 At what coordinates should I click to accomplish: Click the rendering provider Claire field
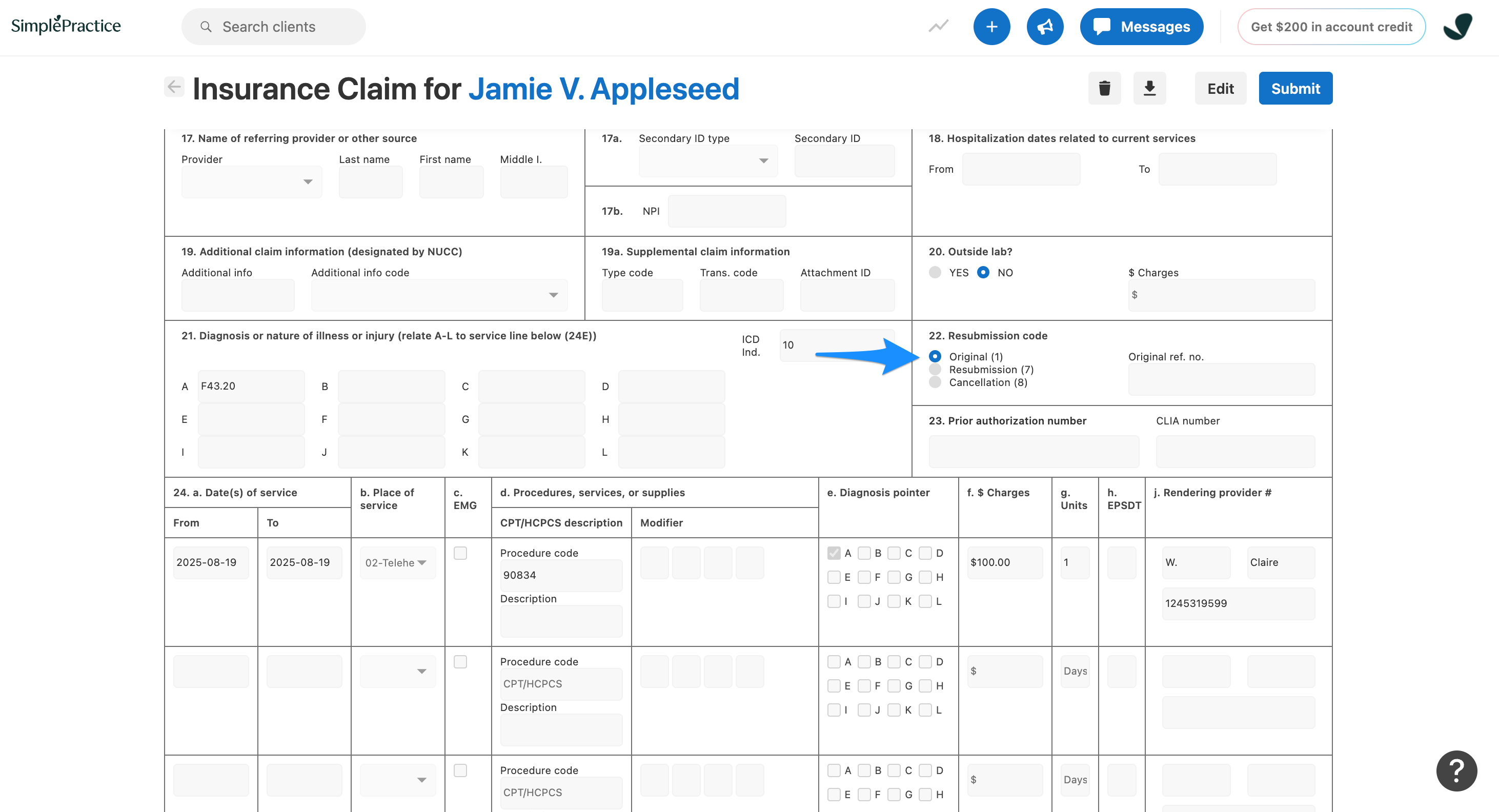(x=1281, y=563)
